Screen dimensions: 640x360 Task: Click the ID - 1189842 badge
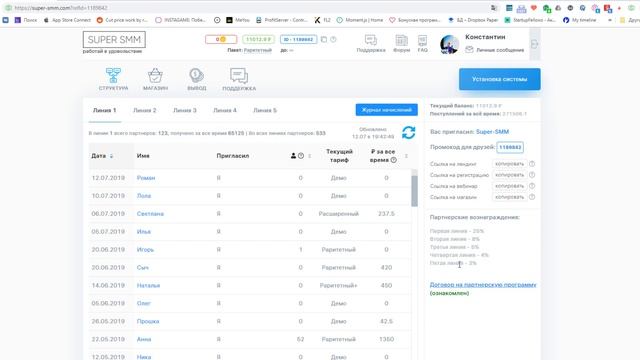298,40
